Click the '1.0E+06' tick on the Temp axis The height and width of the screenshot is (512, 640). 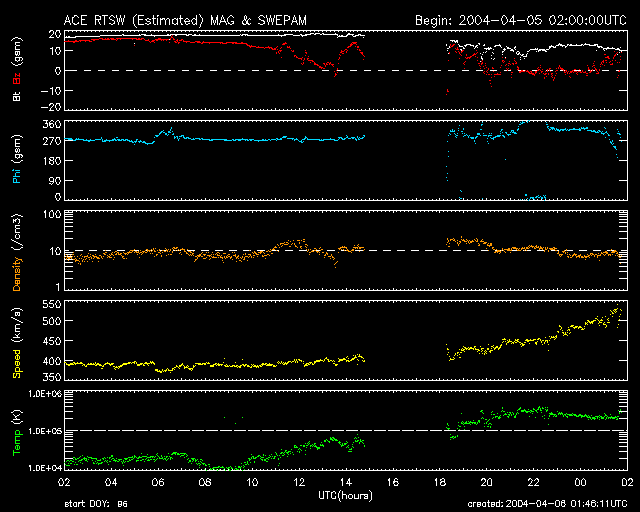pos(45,394)
